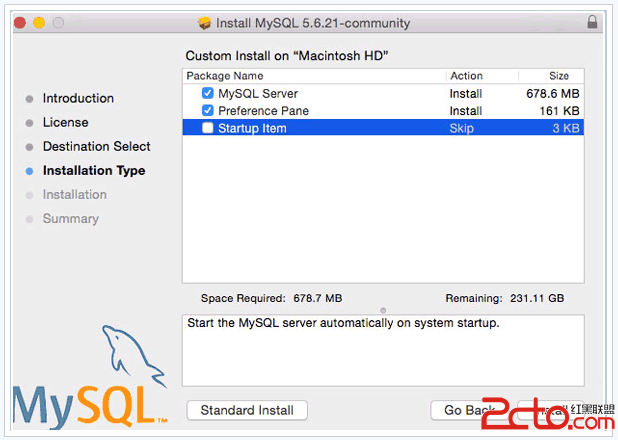Viewport: 618px width, 440px height.
Task: Click the pane divider handle below the package list
Action: pyautogui.click(x=383, y=310)
